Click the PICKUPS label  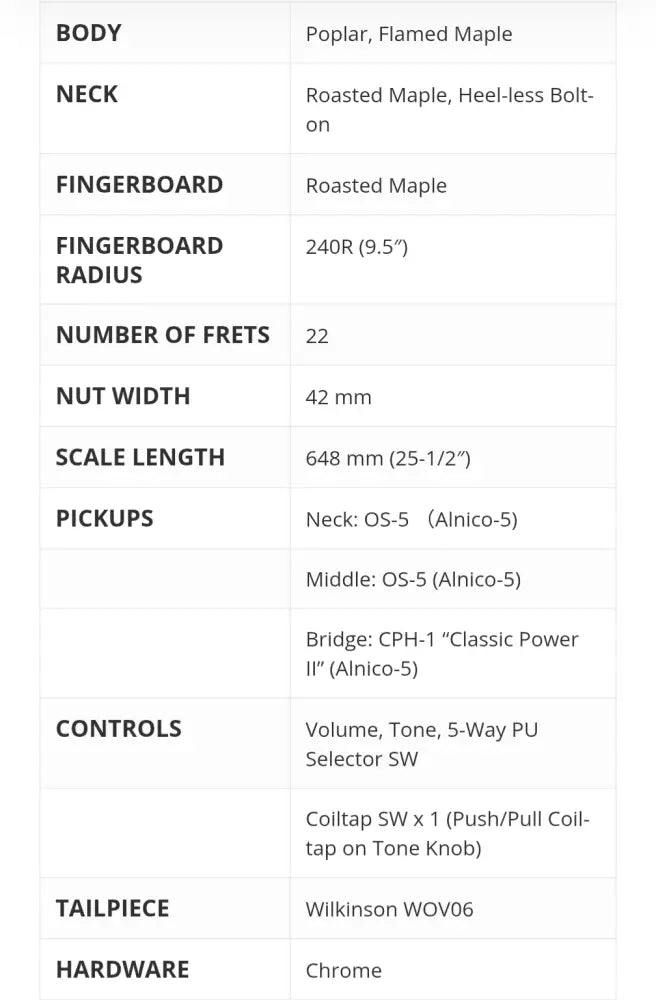click(105, 518)
